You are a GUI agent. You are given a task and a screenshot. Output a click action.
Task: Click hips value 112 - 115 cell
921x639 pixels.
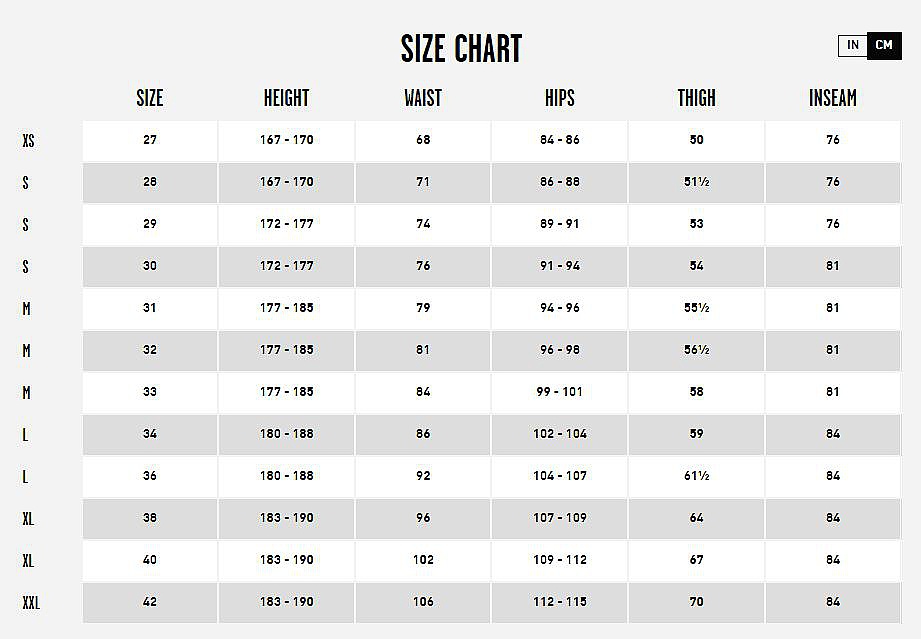(x=560, y=603)
